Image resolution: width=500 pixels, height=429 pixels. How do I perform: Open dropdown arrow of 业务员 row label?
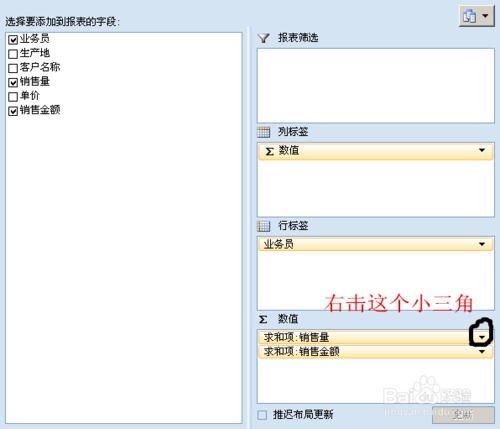[482, 244]
